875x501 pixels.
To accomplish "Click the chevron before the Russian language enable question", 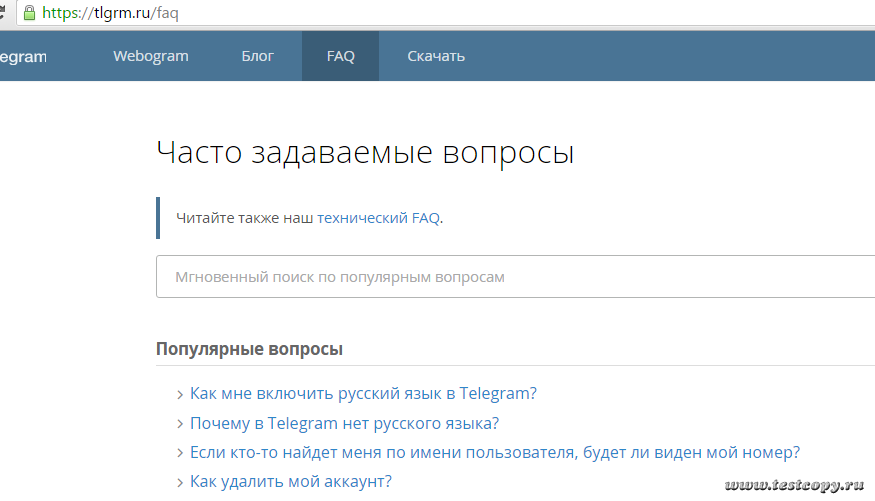I will (x=180, y=395).
